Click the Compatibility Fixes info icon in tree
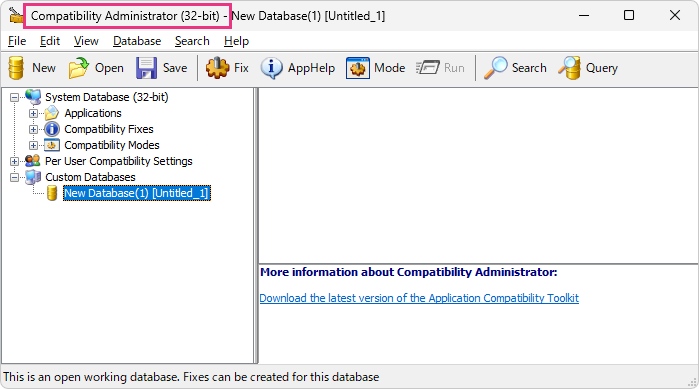The image size is (699, 389). [52, 129]
